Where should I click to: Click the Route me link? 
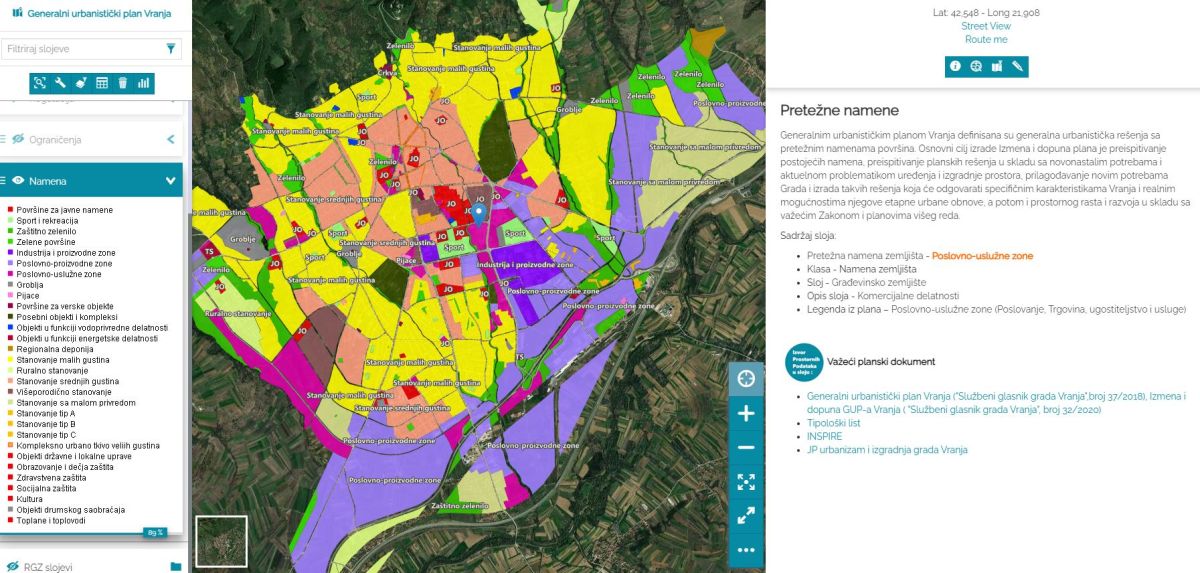tap(985, 39)
